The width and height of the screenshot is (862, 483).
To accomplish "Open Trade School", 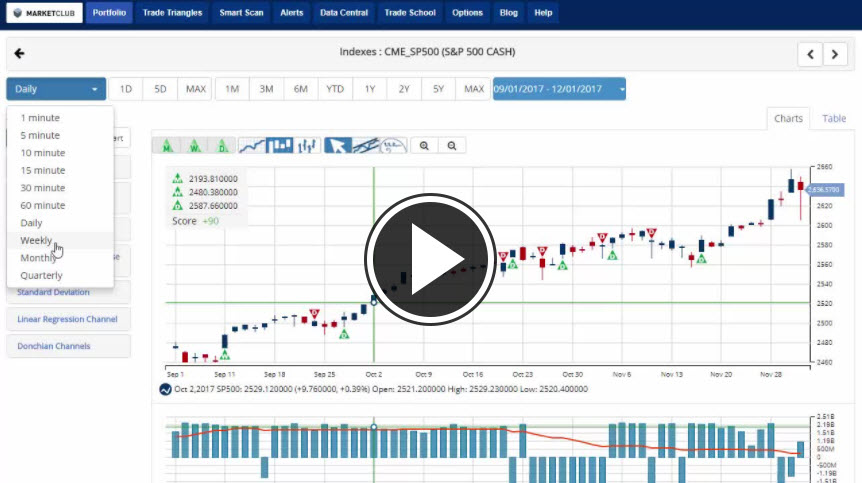I will (410, 13).
